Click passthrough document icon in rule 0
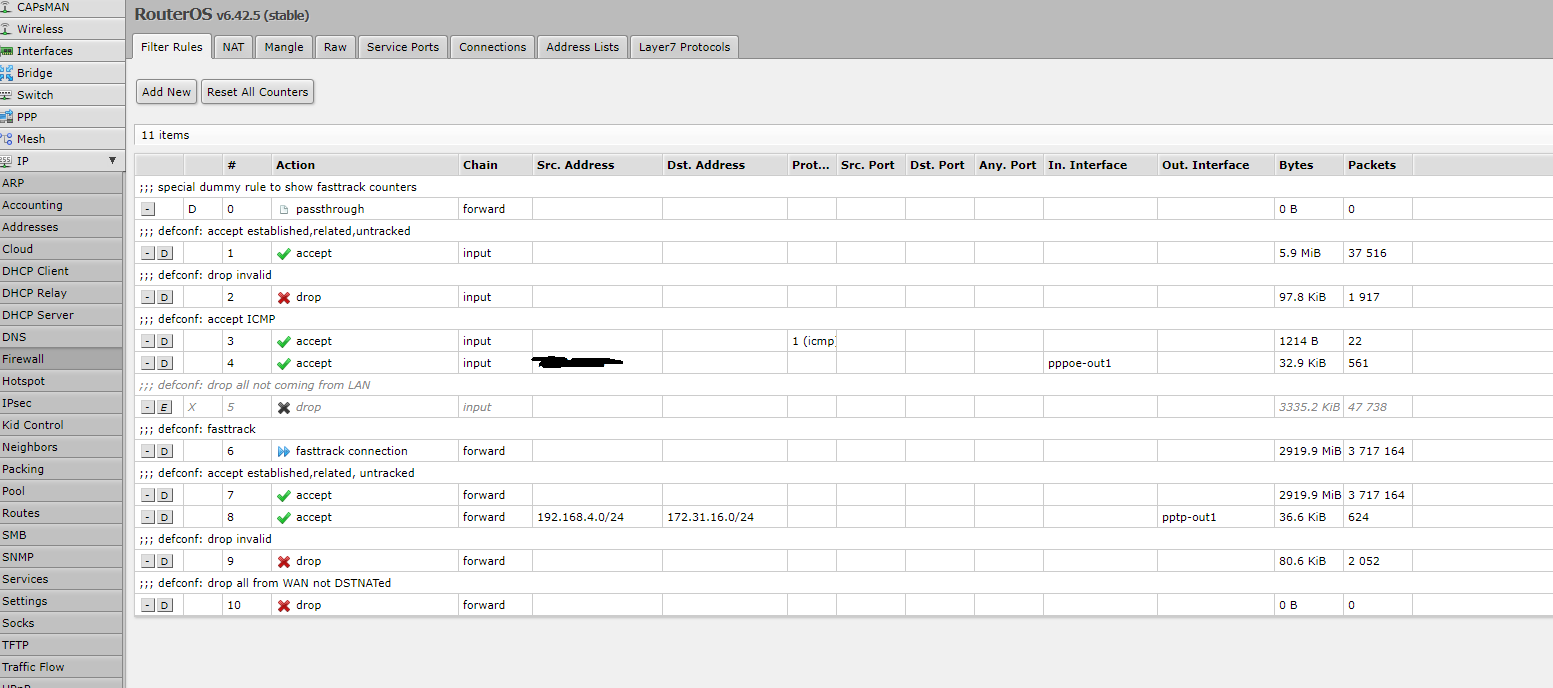Image resolution: width=1553 pixels, height=688 pixels. pyautogui.click(x=284, y=209)
